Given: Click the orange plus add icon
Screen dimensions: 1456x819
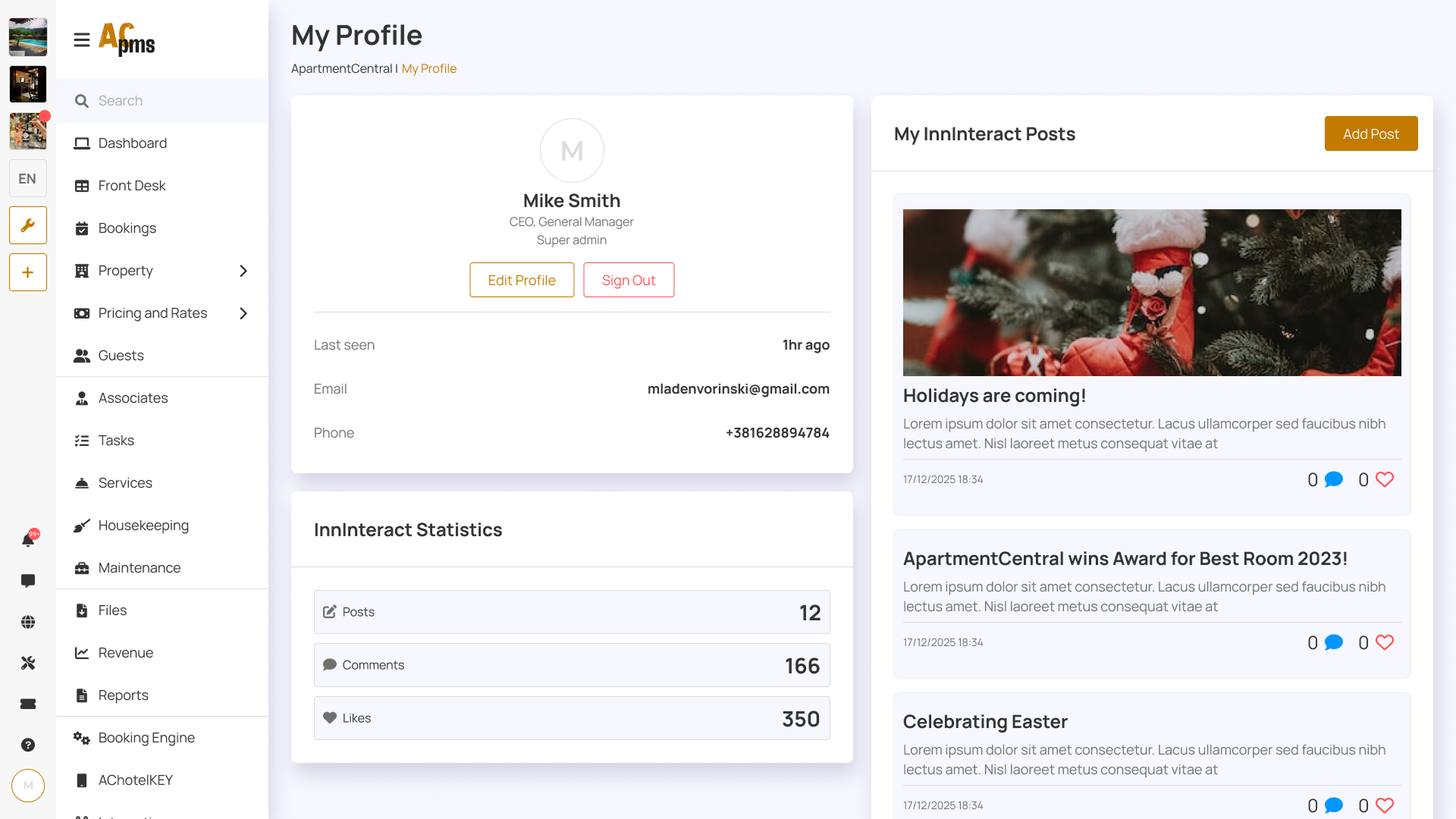Looking at the screenshot, I should pyautogui.click(x=28, y=272).
